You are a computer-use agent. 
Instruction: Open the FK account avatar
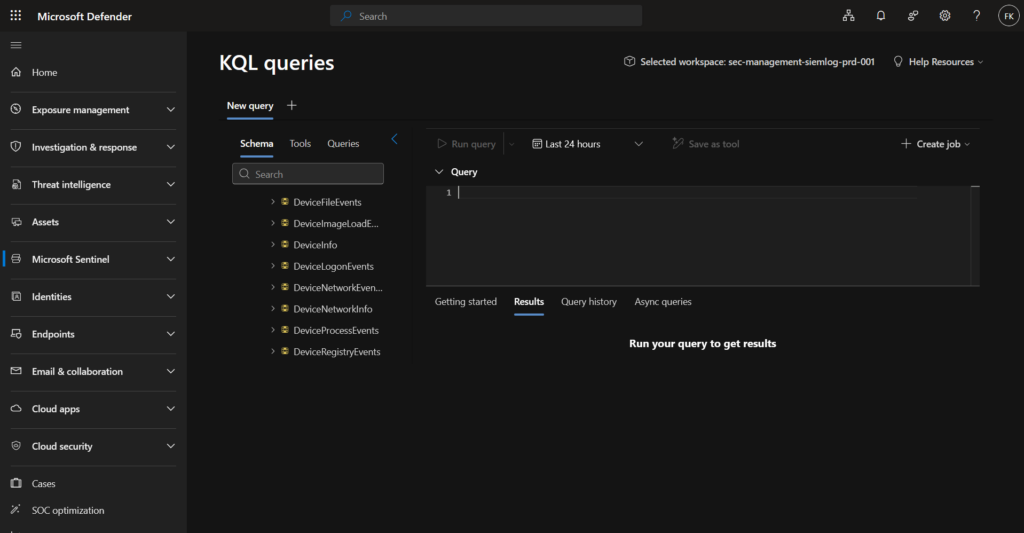1008,16
